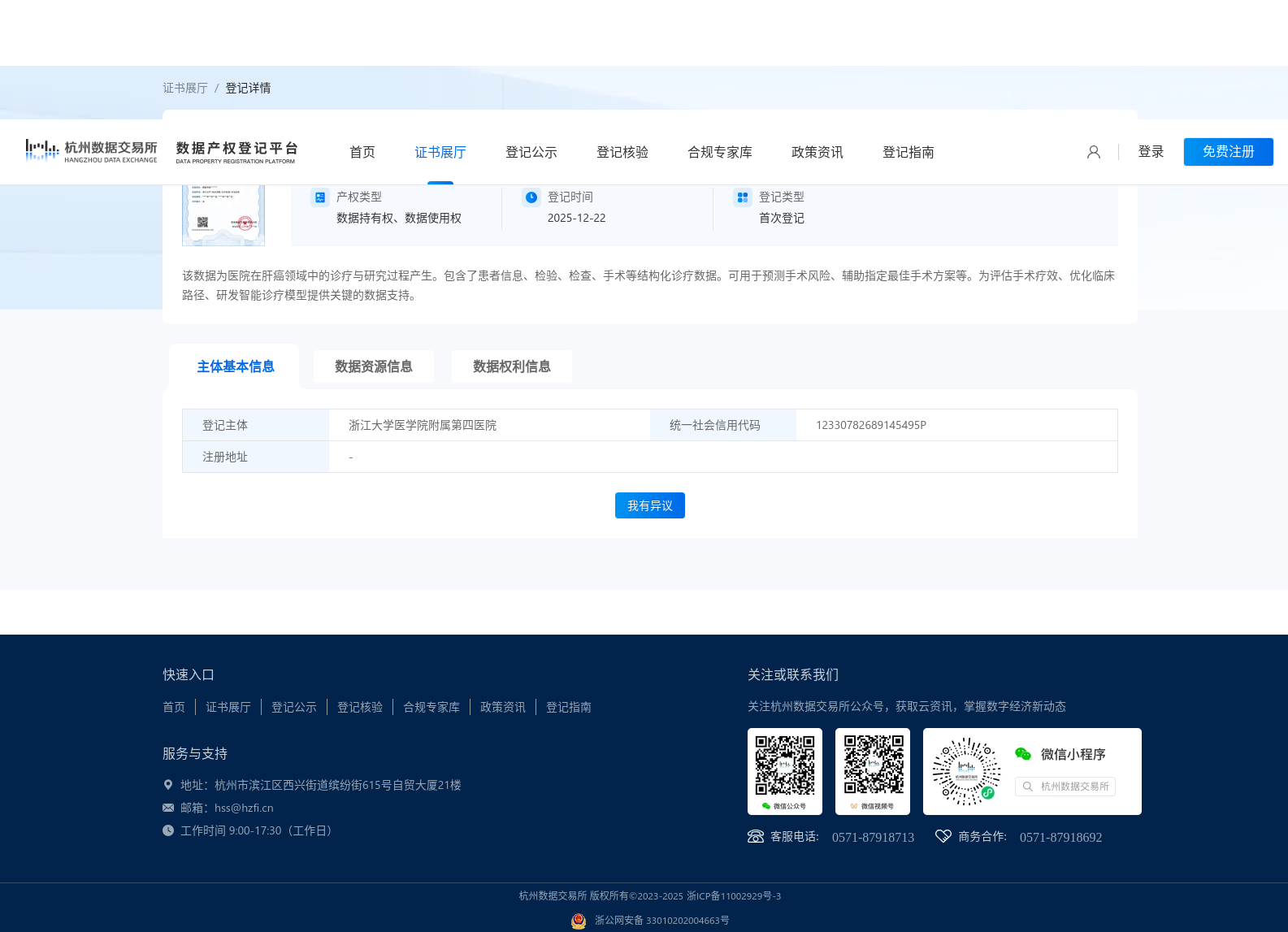The image size is (1288, 932).
Task: Click the email envelope icon in footer
Action: [x=168, y=808]
